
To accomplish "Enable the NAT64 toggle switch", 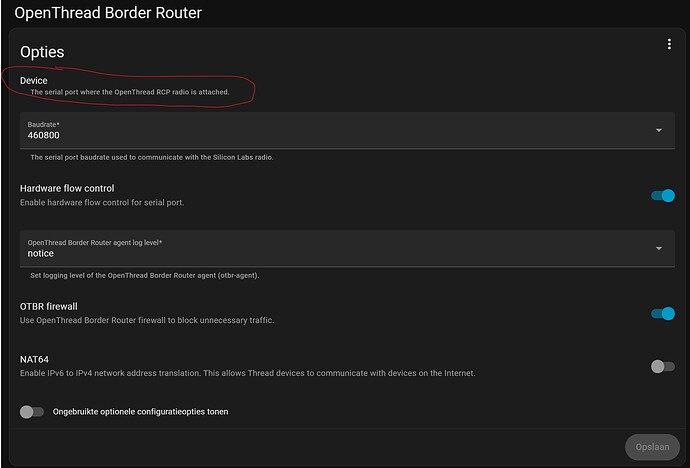I will (663, 366).
